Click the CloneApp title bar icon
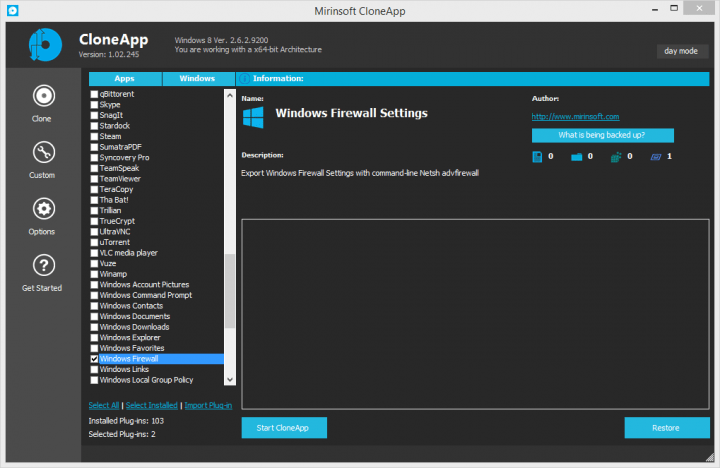 click(13, 10)
